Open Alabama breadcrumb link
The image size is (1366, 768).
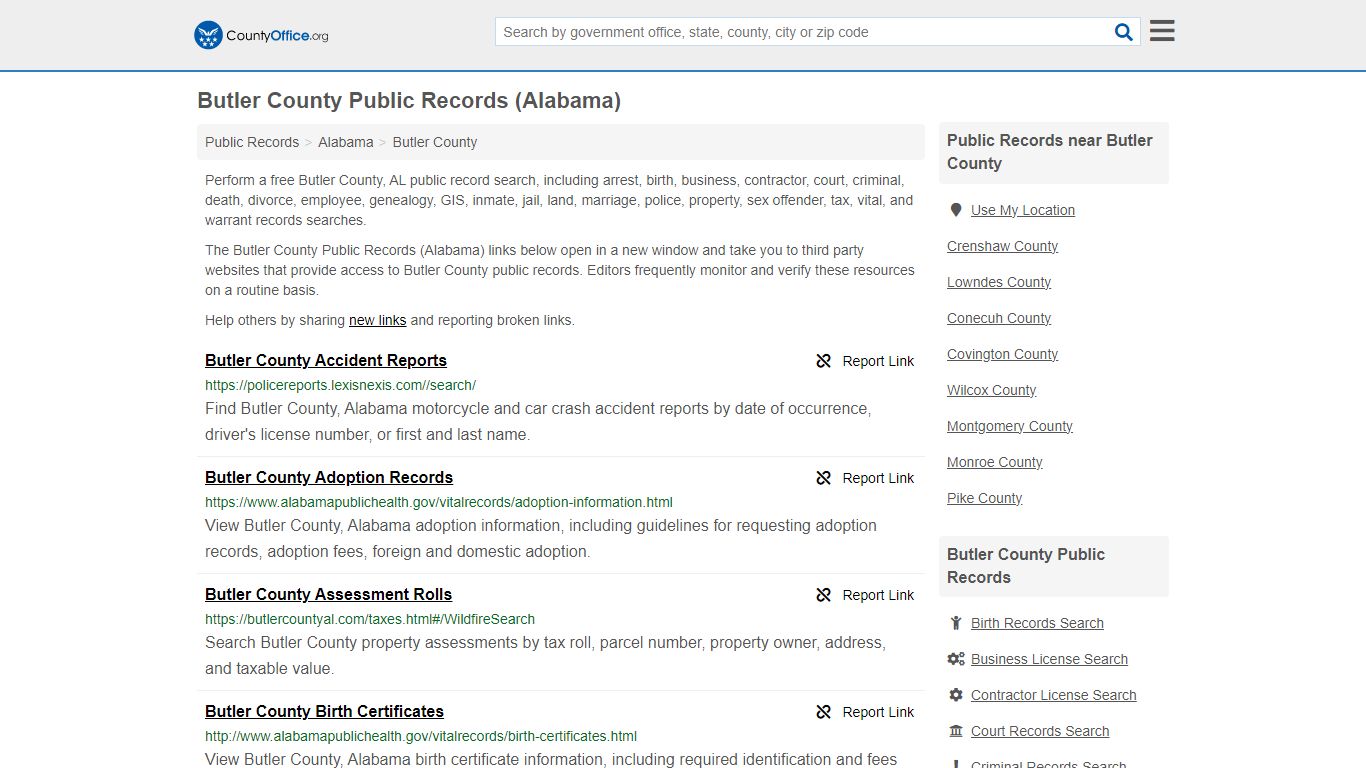point(346,142)
